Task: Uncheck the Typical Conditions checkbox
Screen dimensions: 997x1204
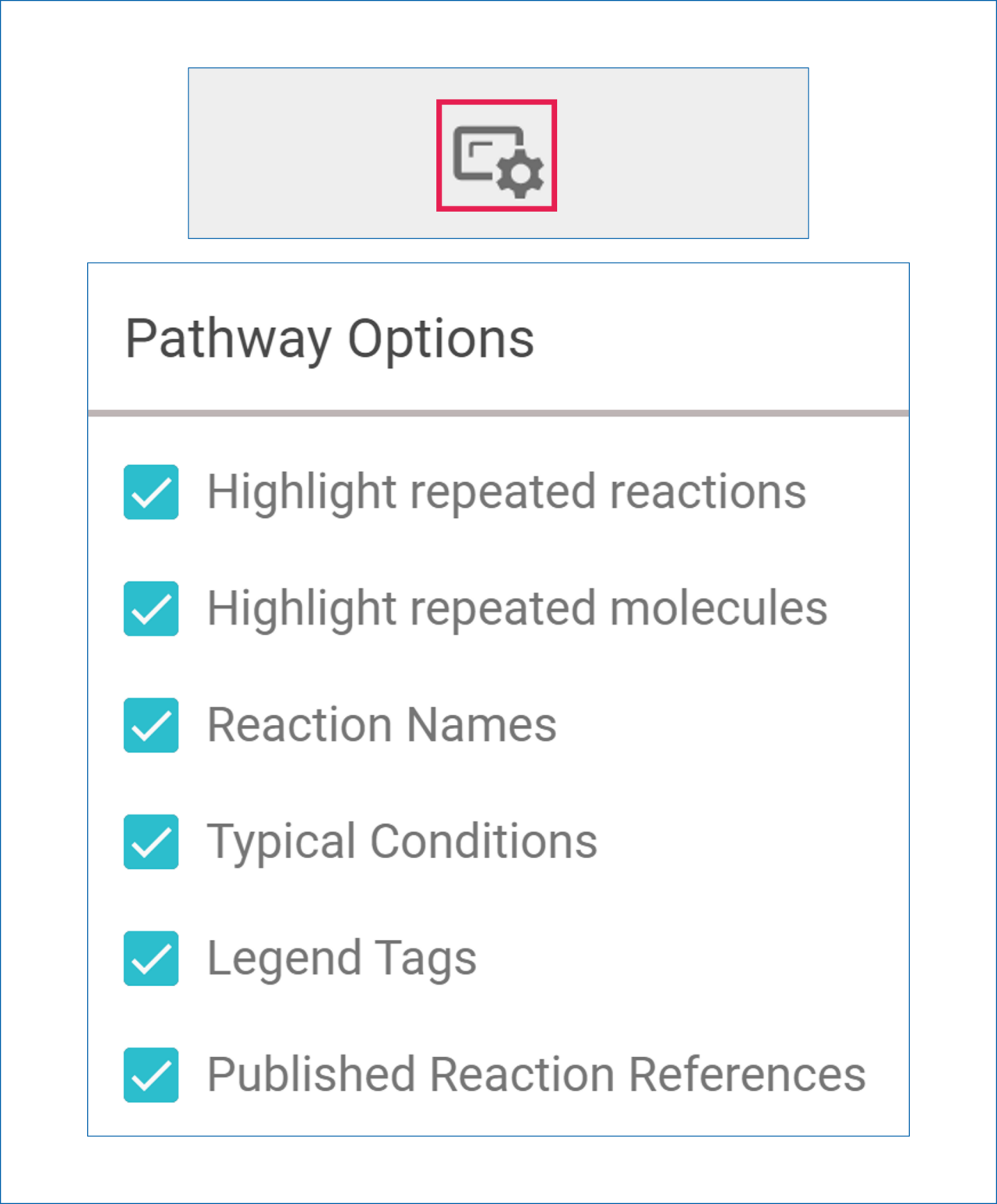Action: (x=151, y=842)
